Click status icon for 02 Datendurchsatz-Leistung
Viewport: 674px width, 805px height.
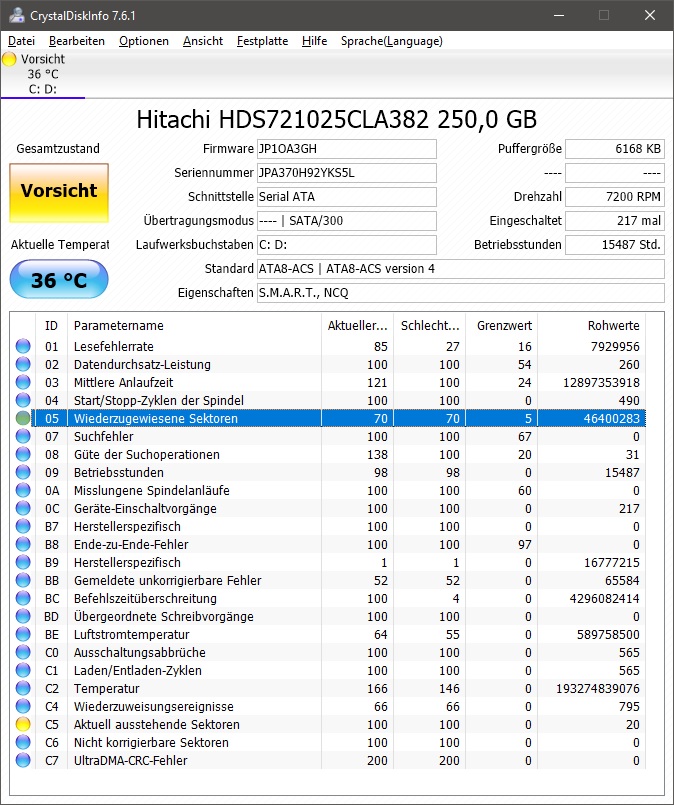click(23, 364)
